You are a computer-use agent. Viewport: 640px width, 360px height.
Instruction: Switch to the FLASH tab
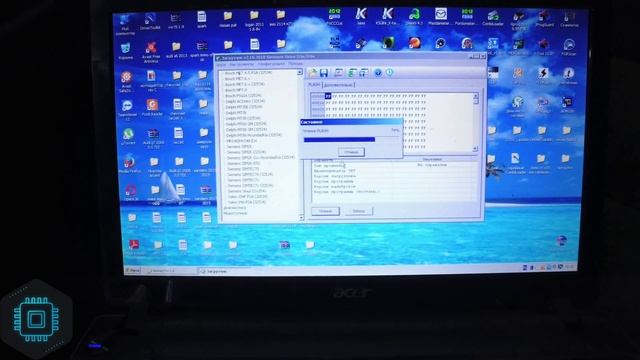(314, 84)
